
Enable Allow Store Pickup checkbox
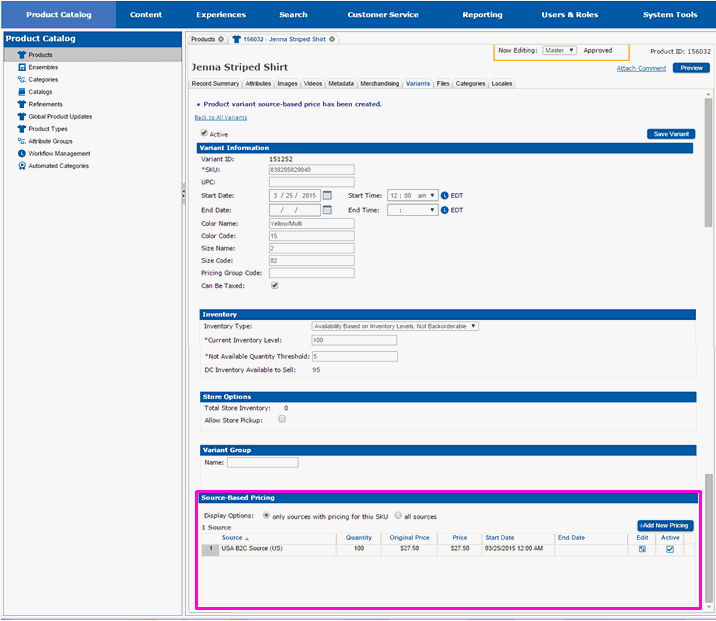coord(282,419)
